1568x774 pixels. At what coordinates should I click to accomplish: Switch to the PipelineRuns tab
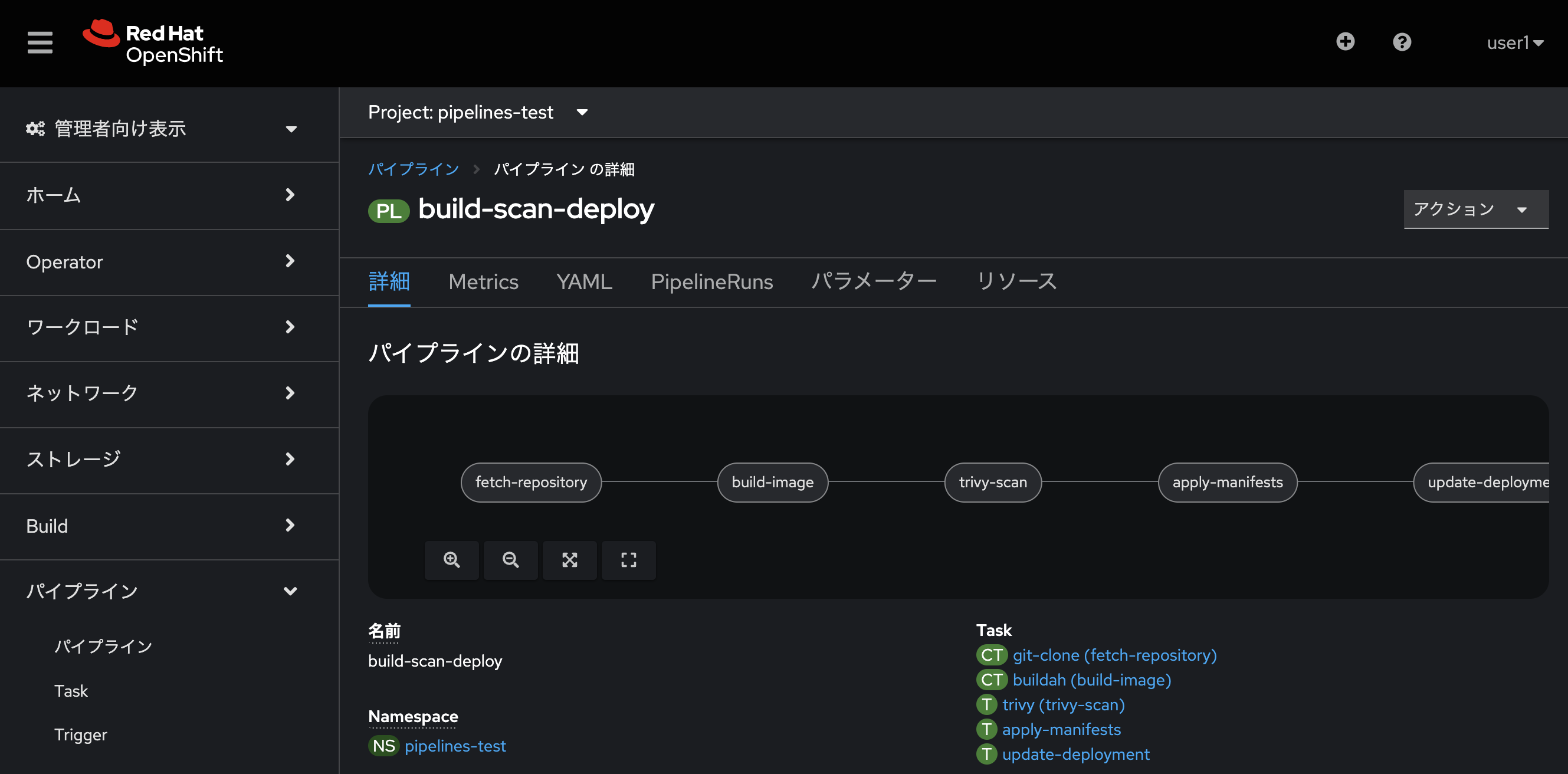tap(711, 282)
